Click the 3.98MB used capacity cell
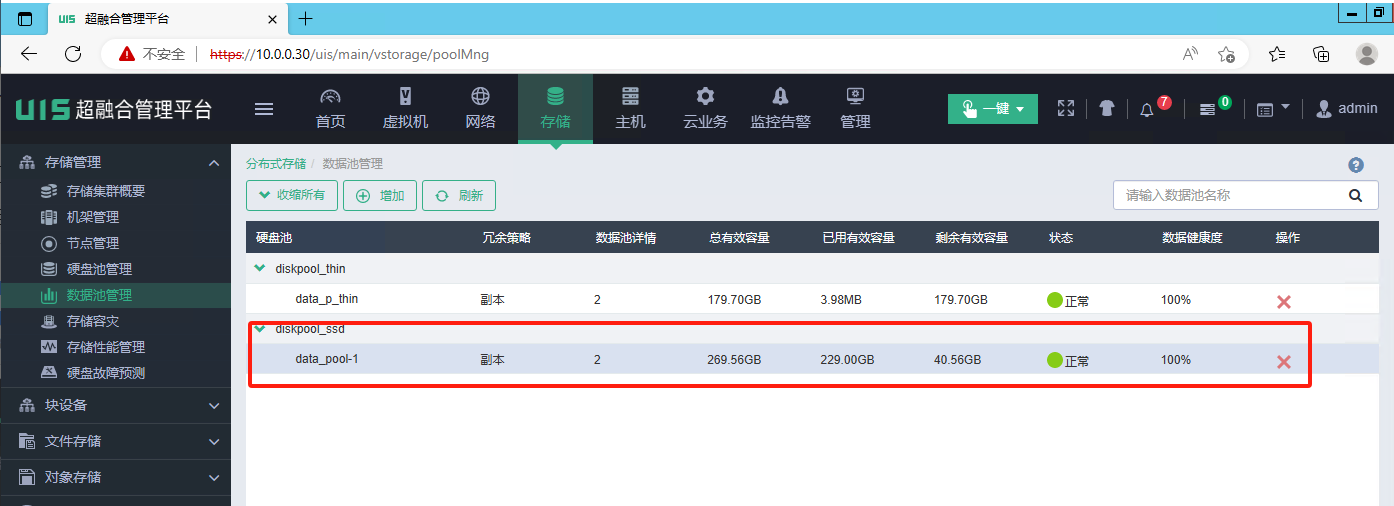This screenshot has width=1394, height=506. [x=844, y=299]
